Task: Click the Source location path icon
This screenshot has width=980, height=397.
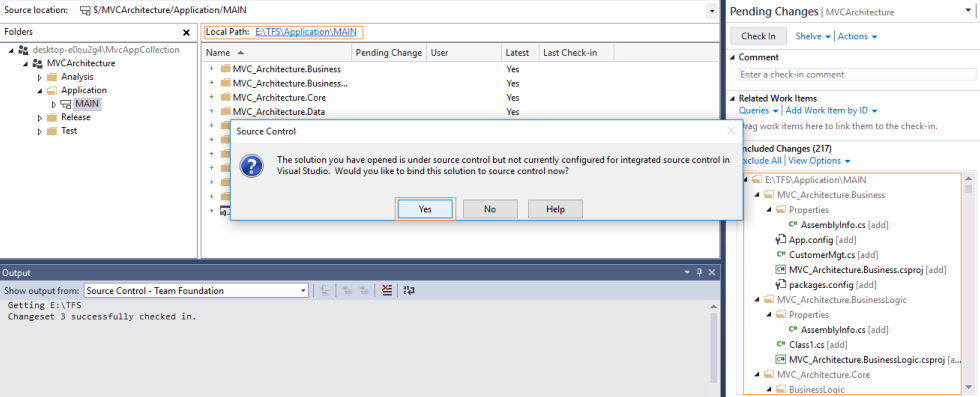Action: 86,11
